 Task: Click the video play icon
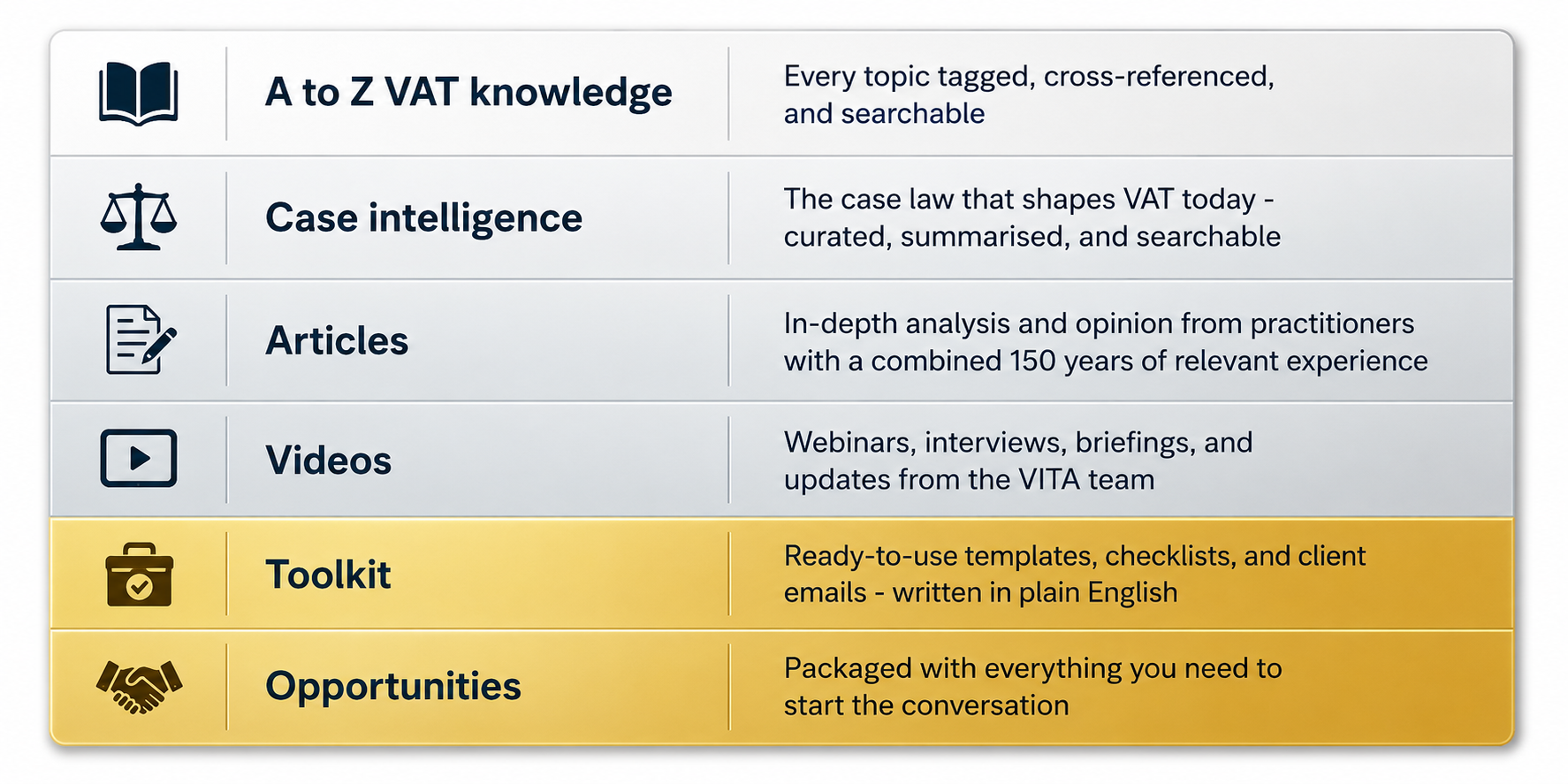[139, 458]
